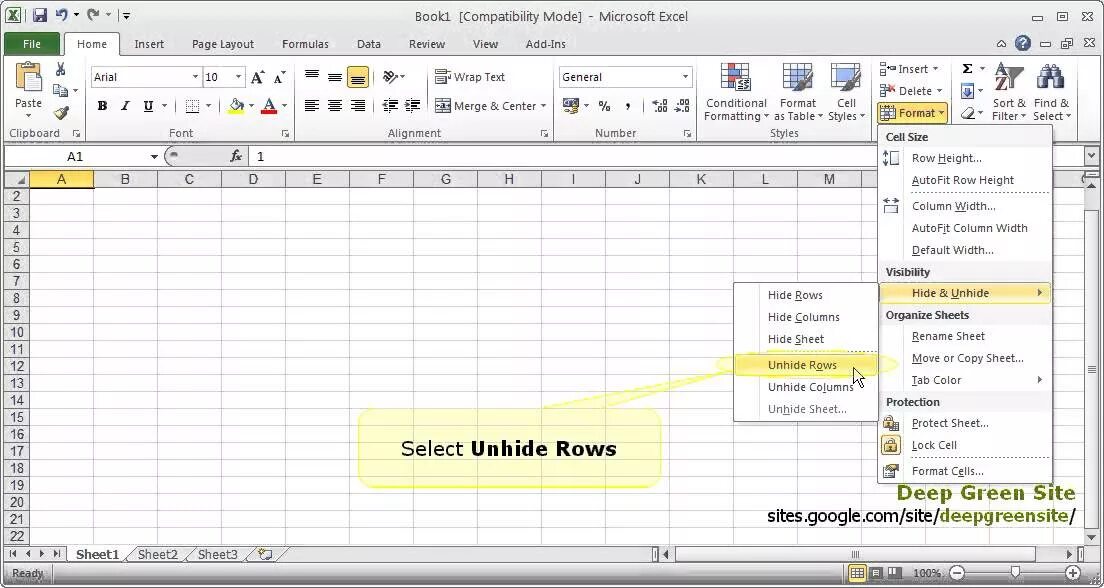The image size is (1104, 588).
Task: Open the font size dropdown
Action: click(x=239, y=77)
